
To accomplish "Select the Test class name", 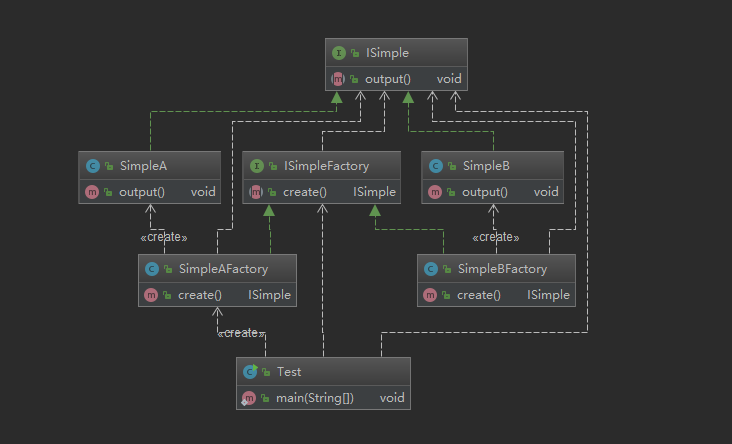I will [x=289, y=372].
